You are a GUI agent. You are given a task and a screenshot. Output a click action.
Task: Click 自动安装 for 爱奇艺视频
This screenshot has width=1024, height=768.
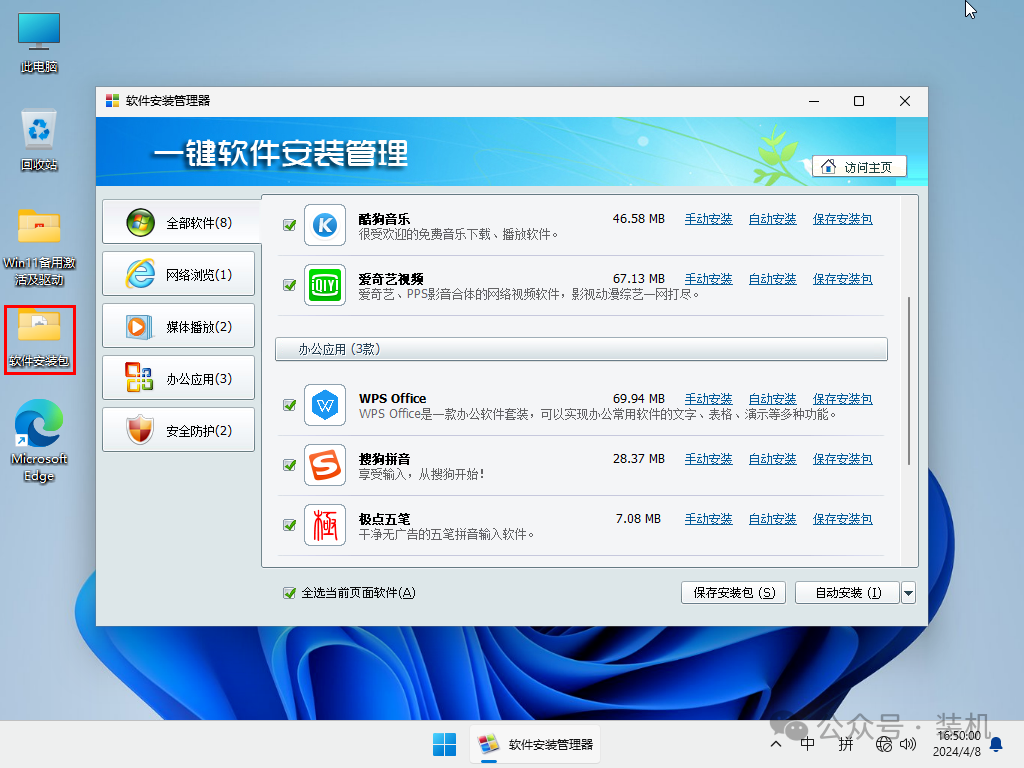[x=773, y=279]
